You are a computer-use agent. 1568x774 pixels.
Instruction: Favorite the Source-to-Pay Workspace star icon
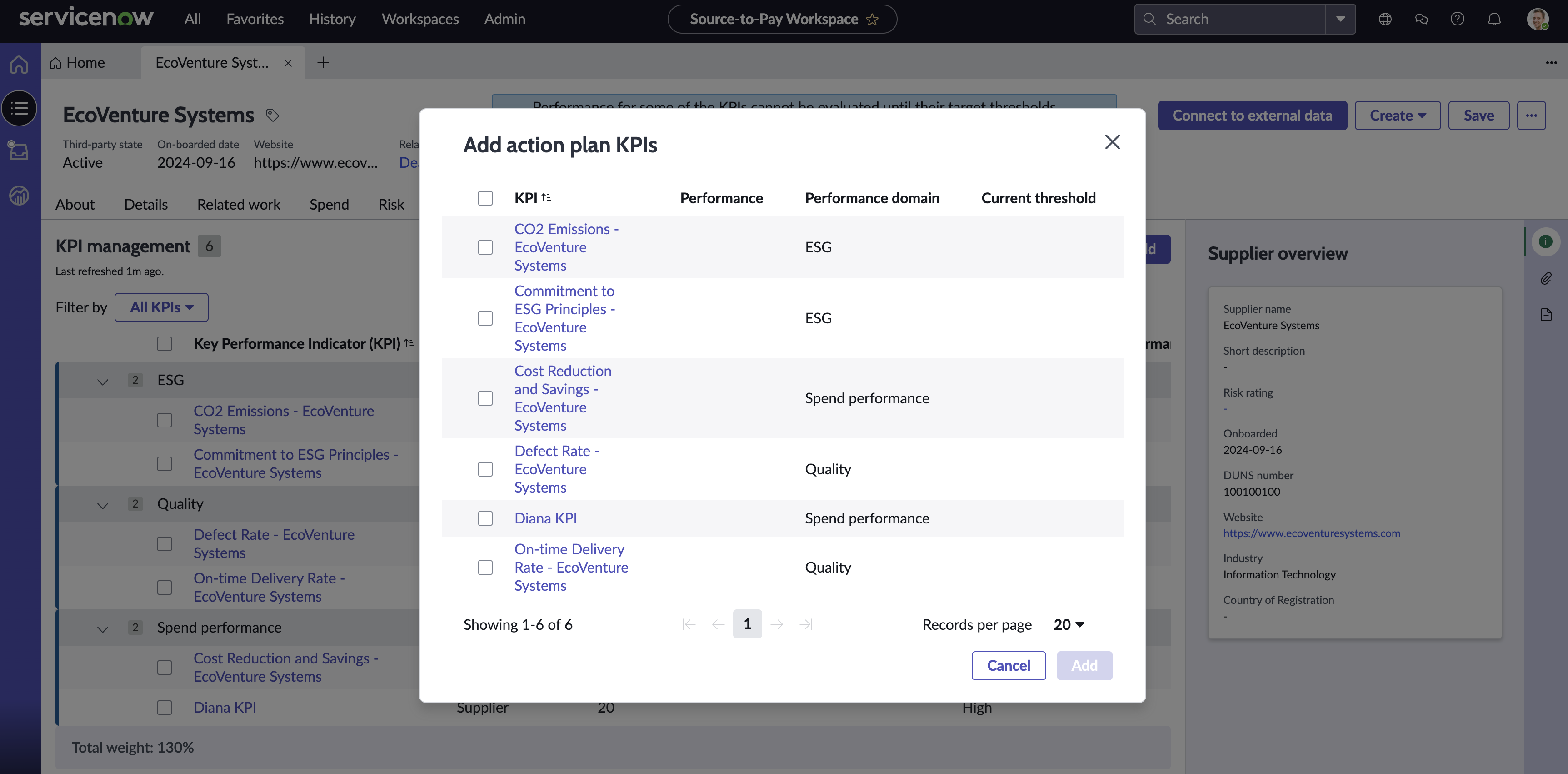872,20
